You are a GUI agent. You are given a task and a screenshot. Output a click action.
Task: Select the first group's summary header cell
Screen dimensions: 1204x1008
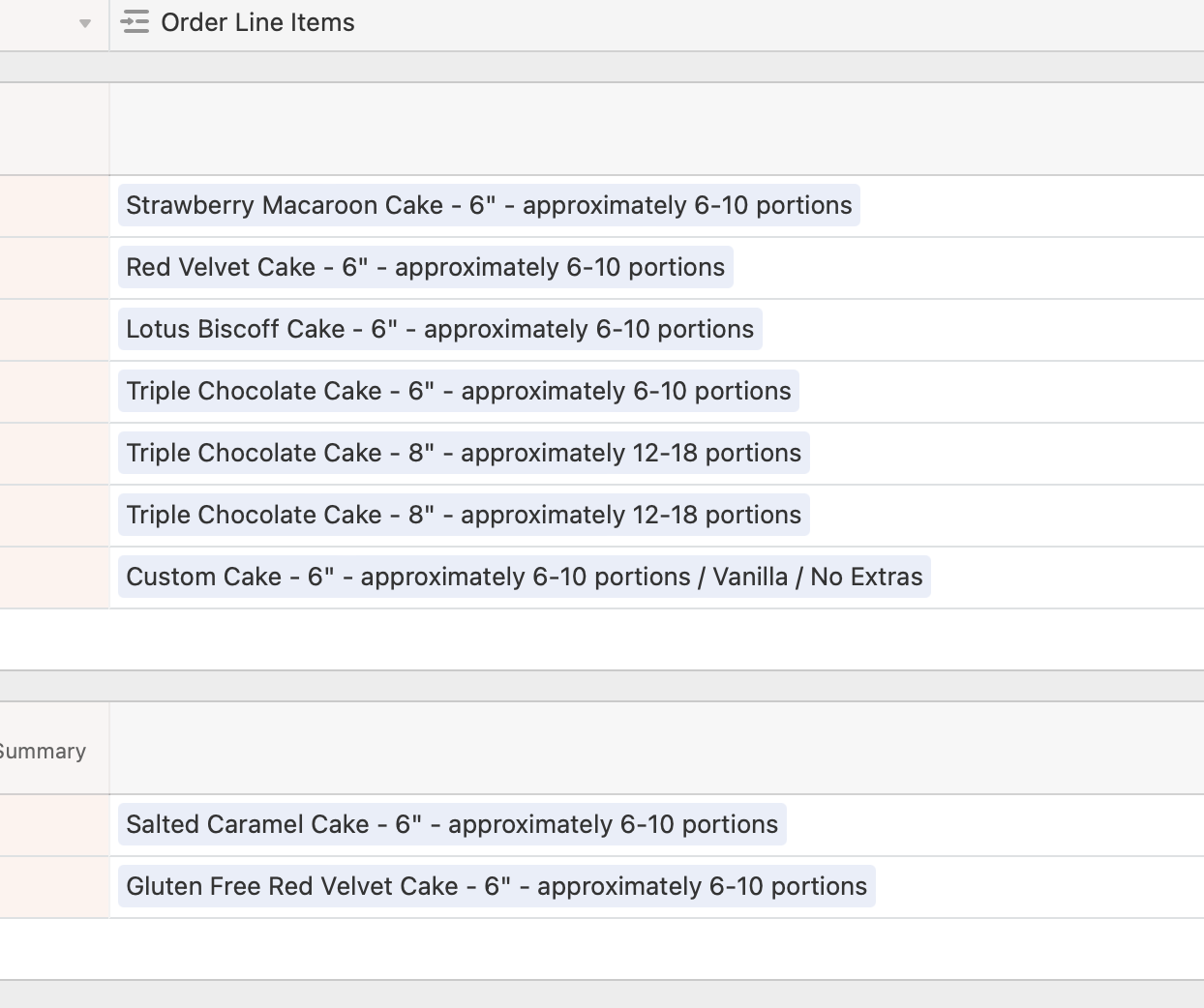[657, 129]
